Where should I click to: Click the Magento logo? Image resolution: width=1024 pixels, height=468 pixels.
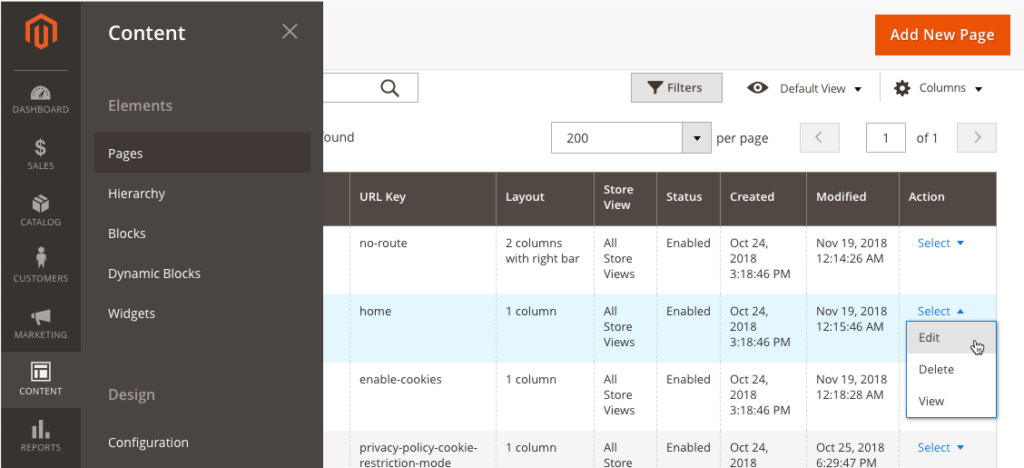pos(41,32)
